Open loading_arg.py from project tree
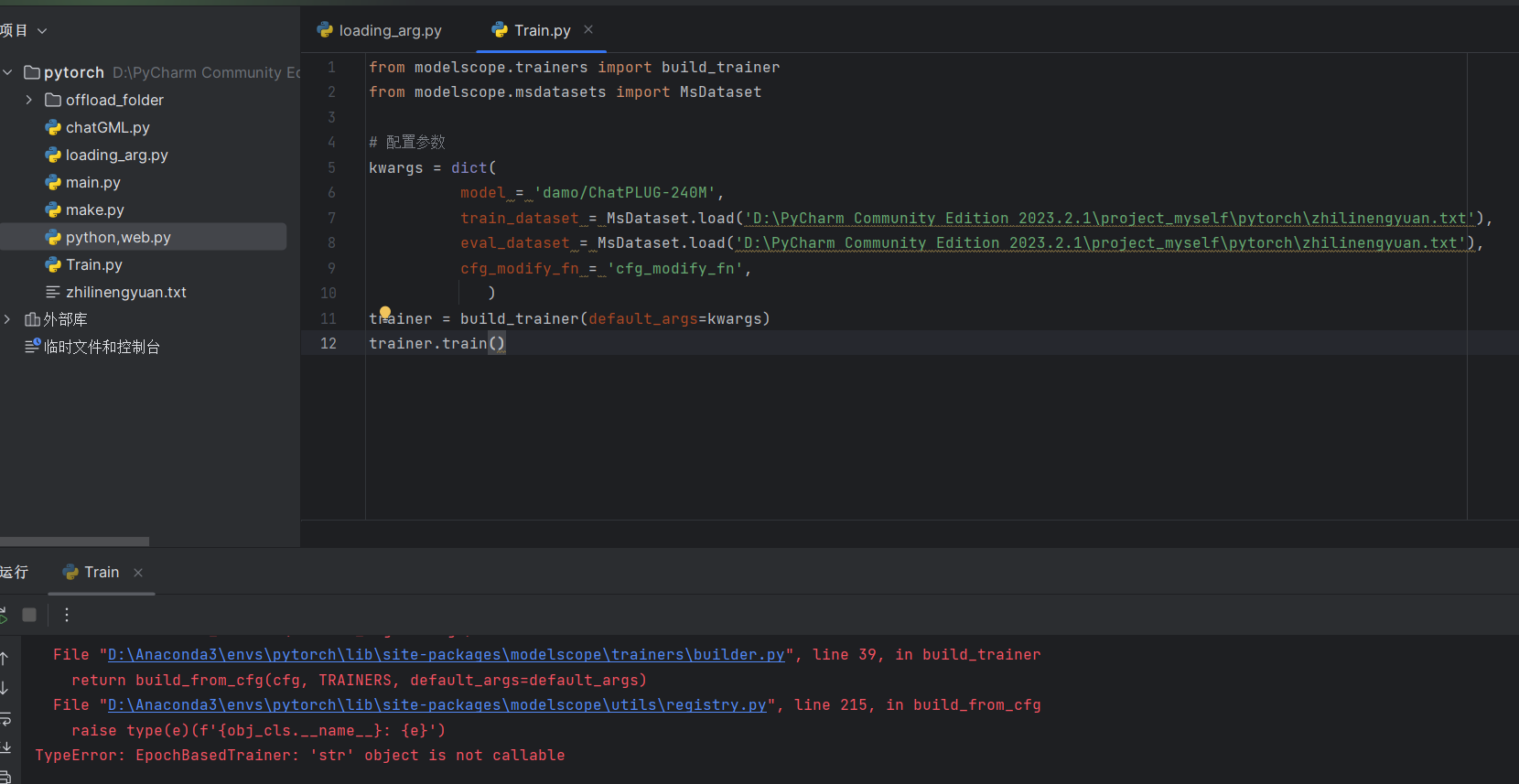 [x=117, y=155]
